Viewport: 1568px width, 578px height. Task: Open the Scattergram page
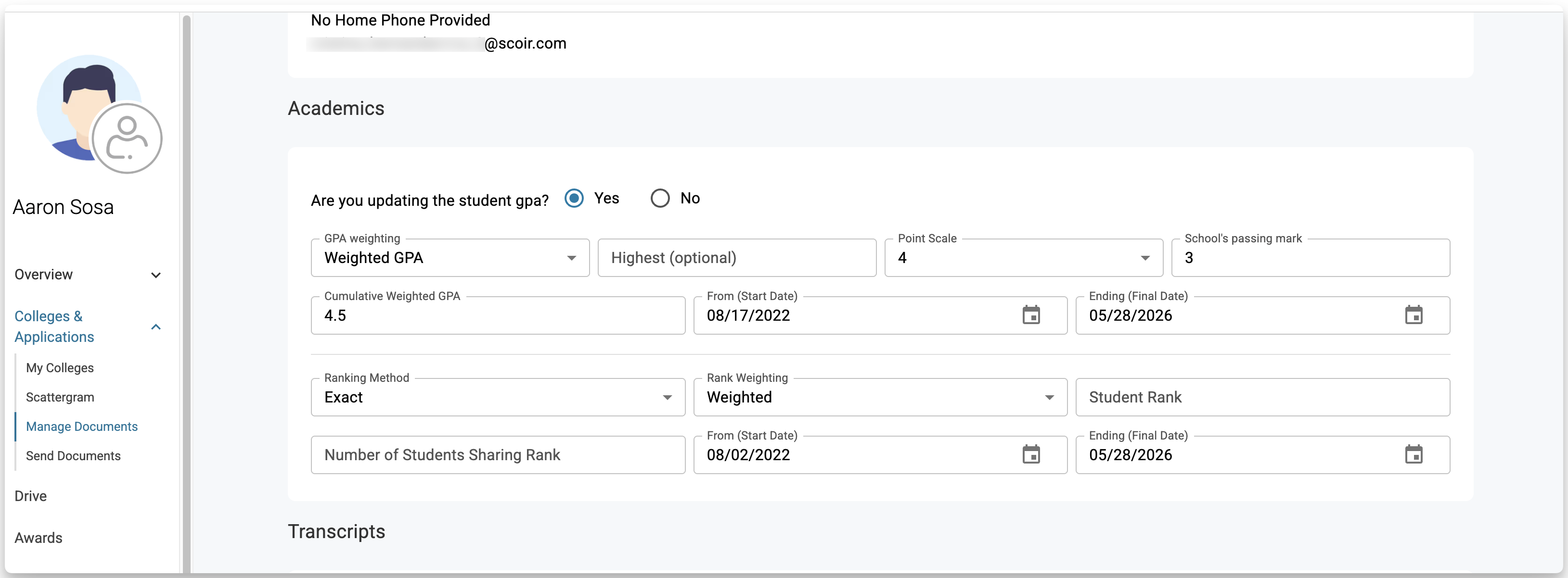(60, 397)
